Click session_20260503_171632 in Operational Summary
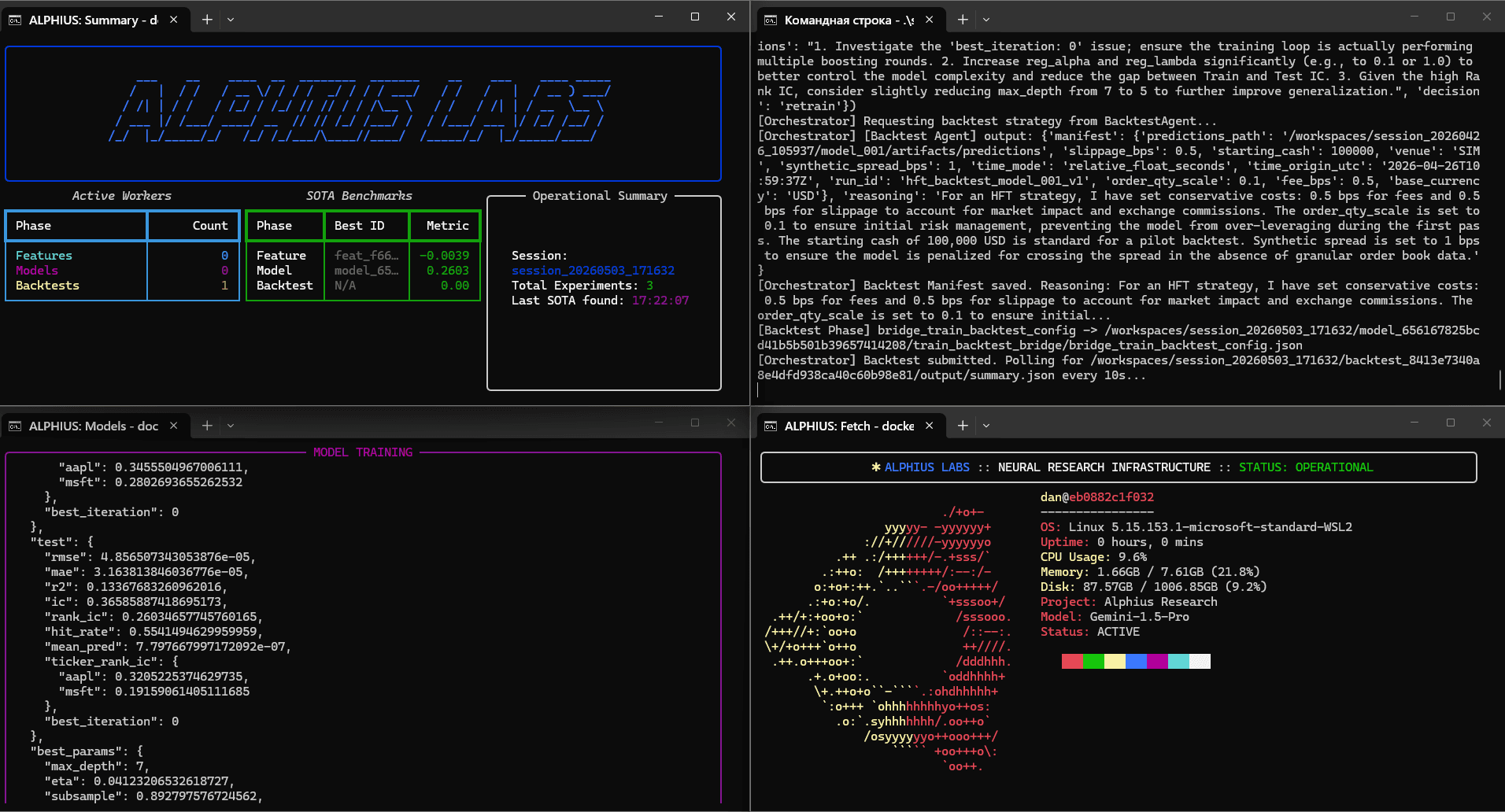The image size is (1505, 812). tap(593, 271)
